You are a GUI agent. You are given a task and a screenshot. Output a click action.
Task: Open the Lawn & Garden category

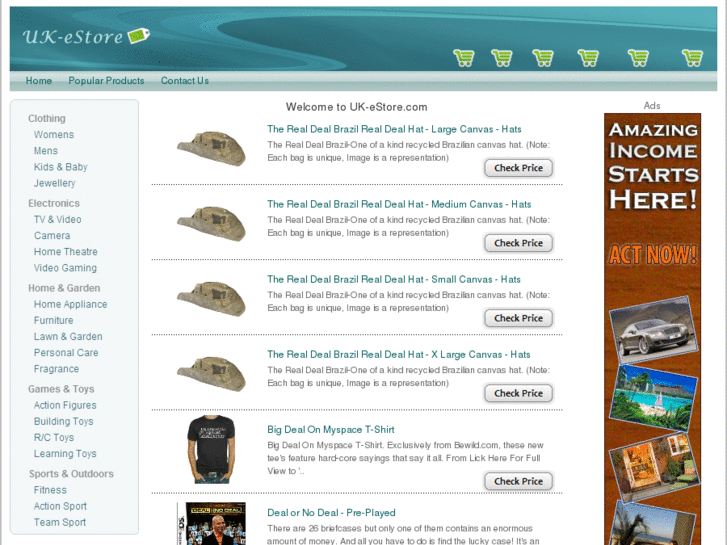68,337
